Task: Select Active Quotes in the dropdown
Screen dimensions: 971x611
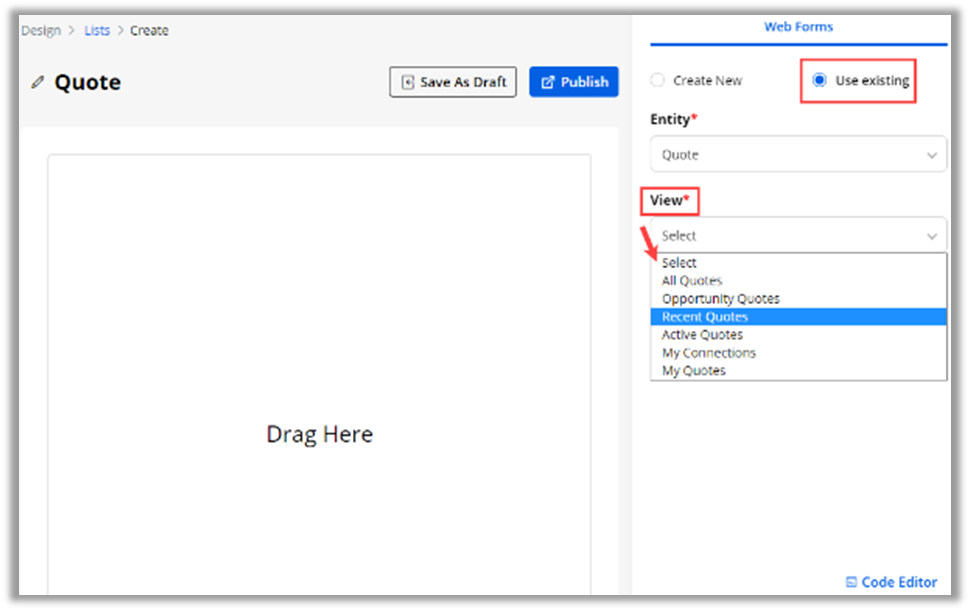Action: [x=702, y=335]
